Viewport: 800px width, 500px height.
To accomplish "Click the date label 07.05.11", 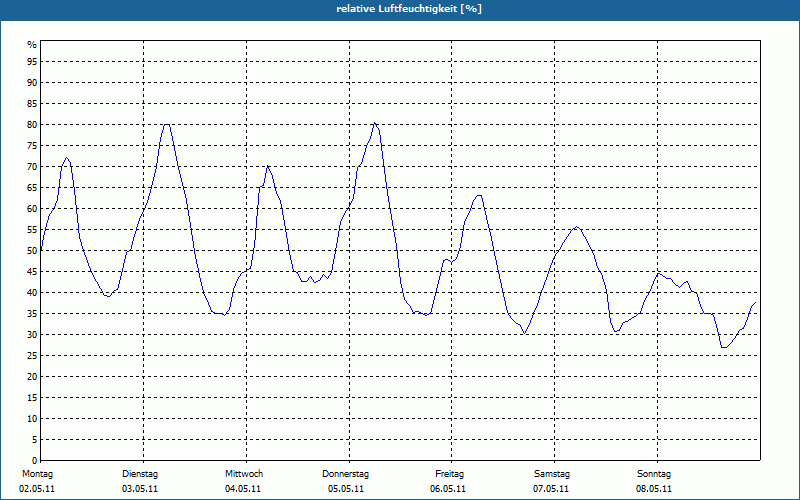I will [551, 489].
